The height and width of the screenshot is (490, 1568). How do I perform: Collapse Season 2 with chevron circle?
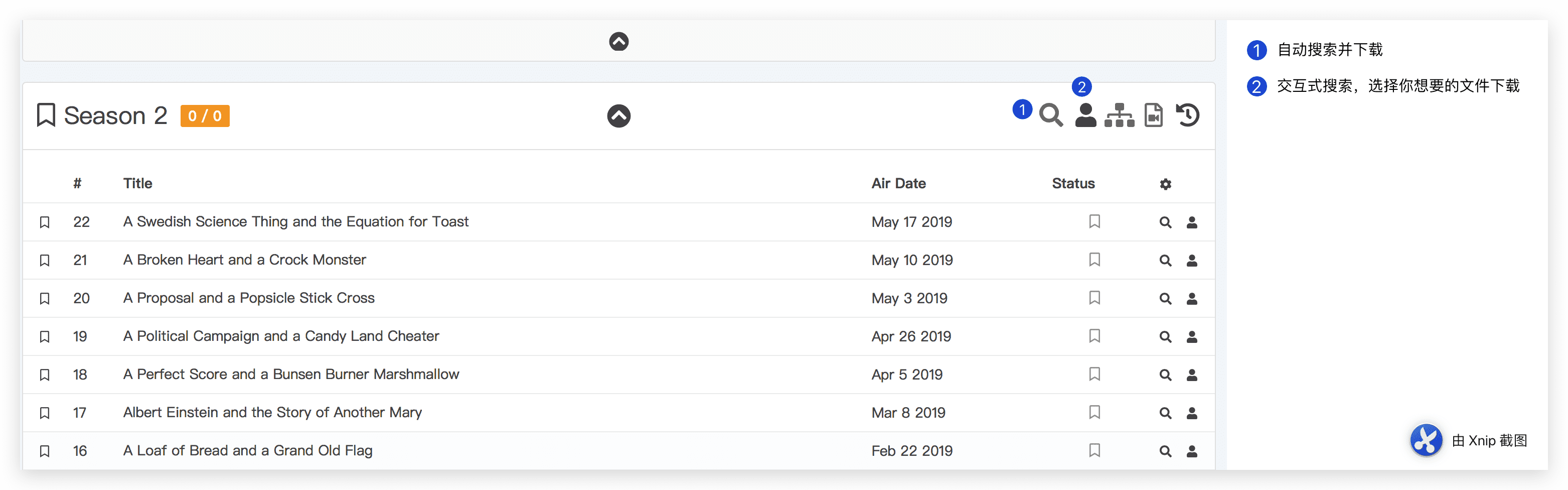pos(618,116)
